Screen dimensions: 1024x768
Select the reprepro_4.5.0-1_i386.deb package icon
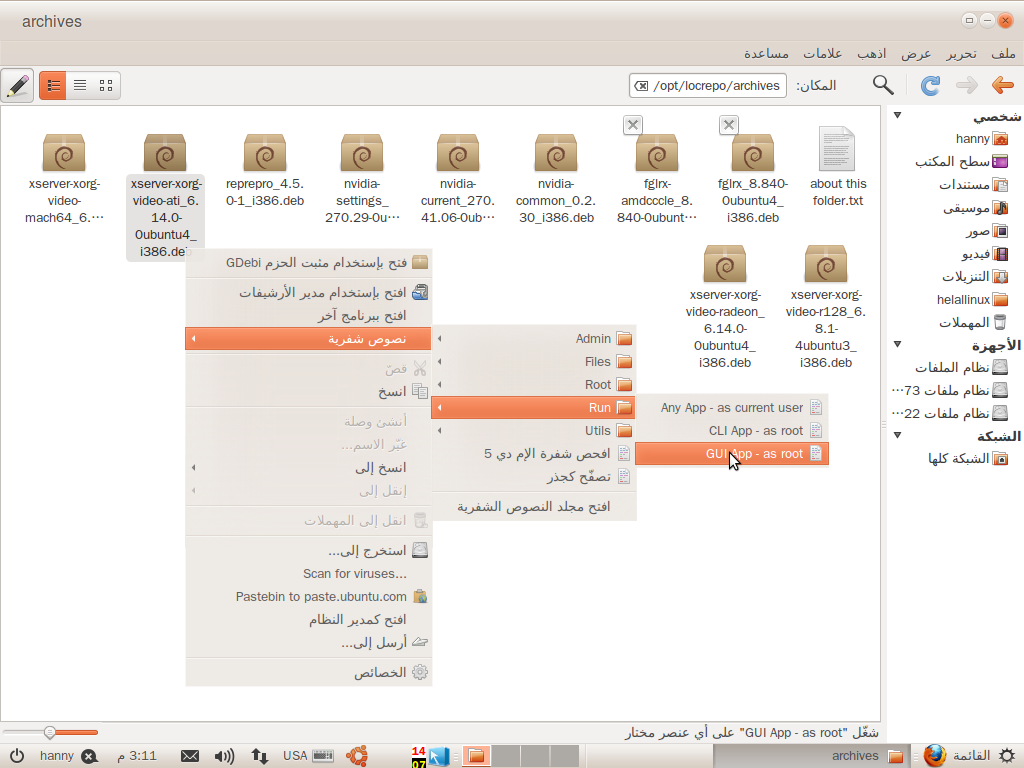point(264,154)
